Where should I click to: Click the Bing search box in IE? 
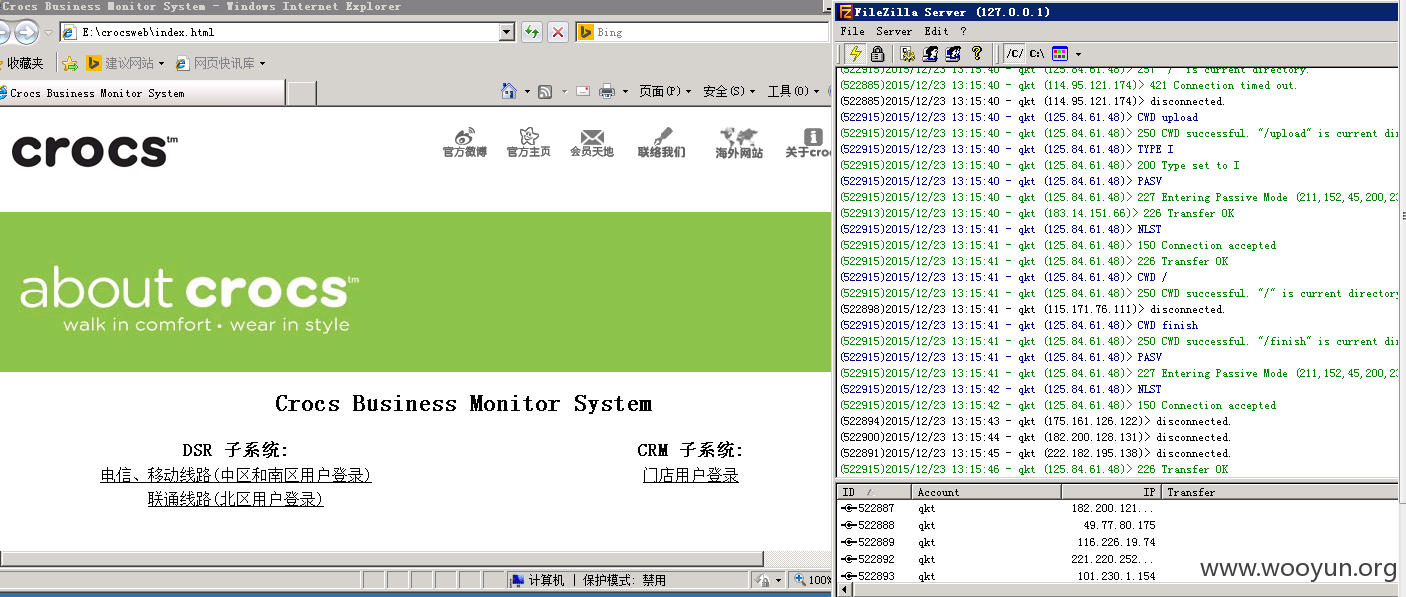tap(700, 32)
